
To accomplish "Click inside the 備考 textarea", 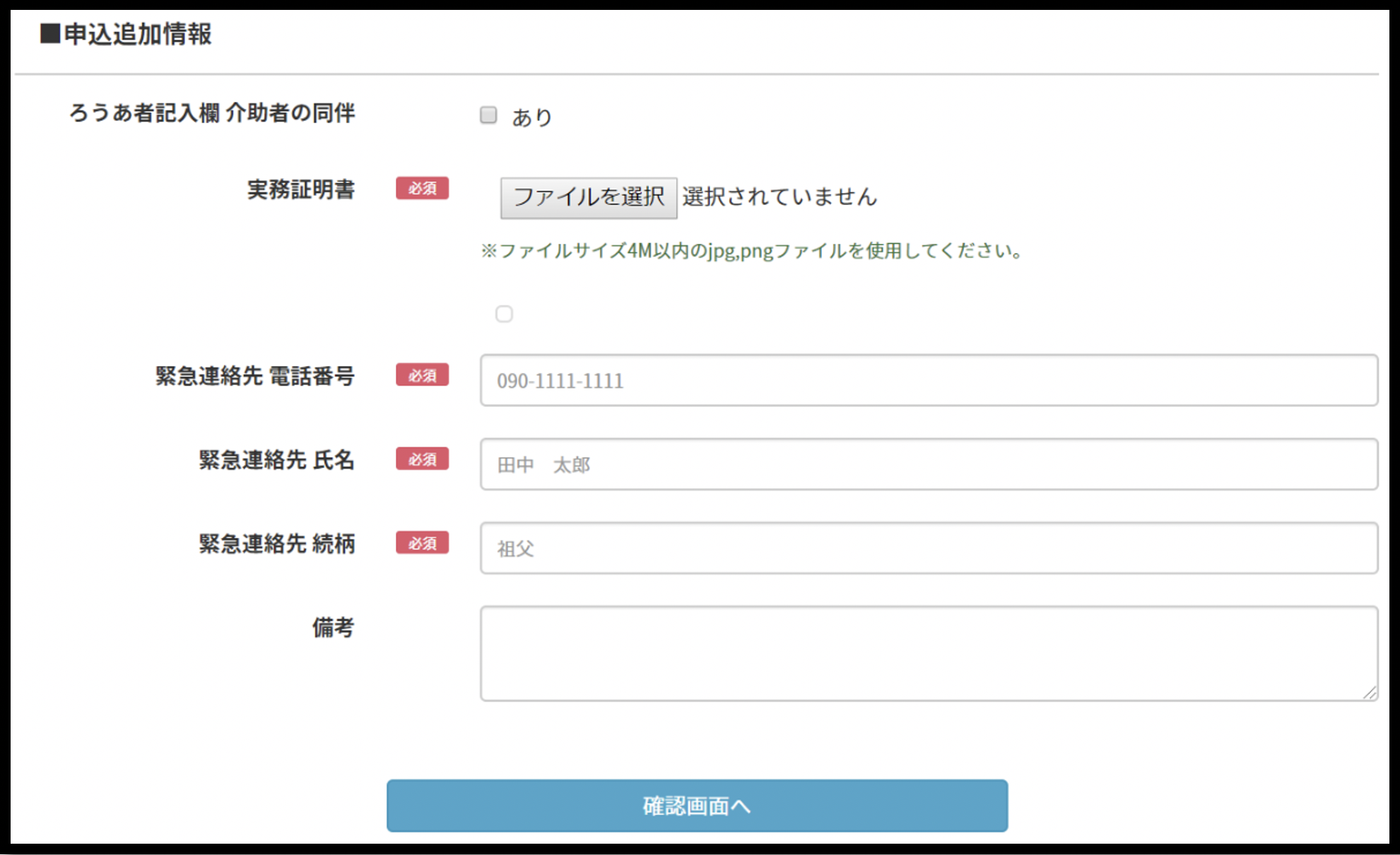I will coord(928,653).
